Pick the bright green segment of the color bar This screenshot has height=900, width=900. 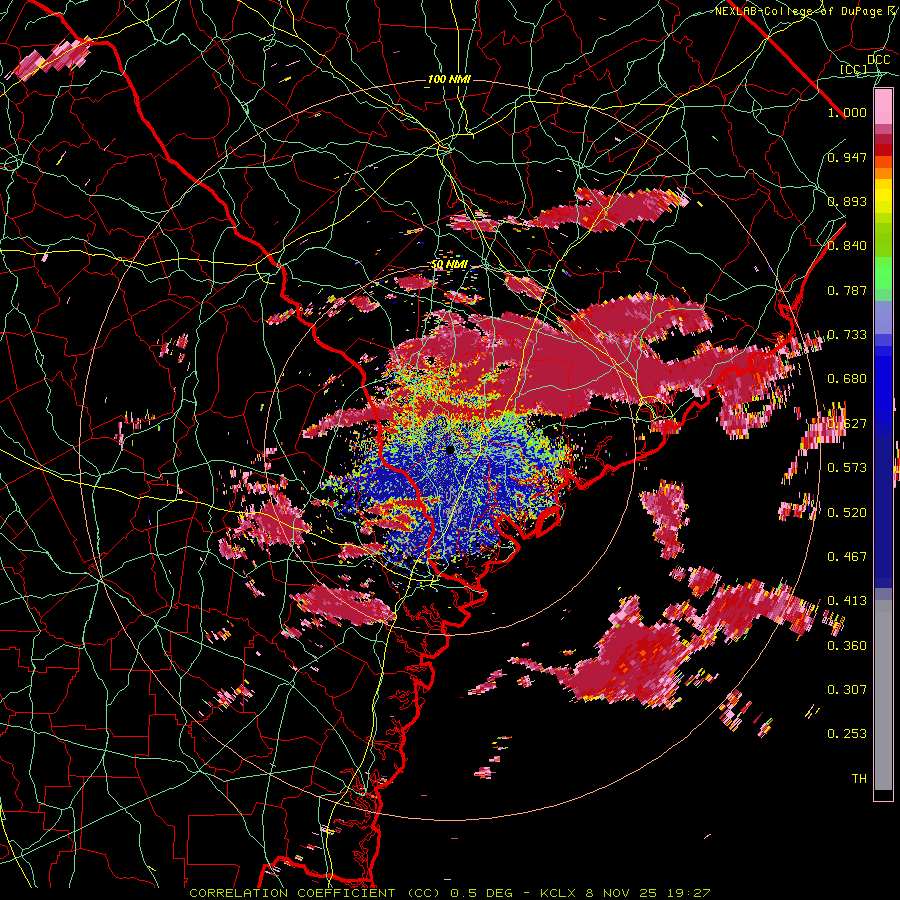tap(883, 273)
